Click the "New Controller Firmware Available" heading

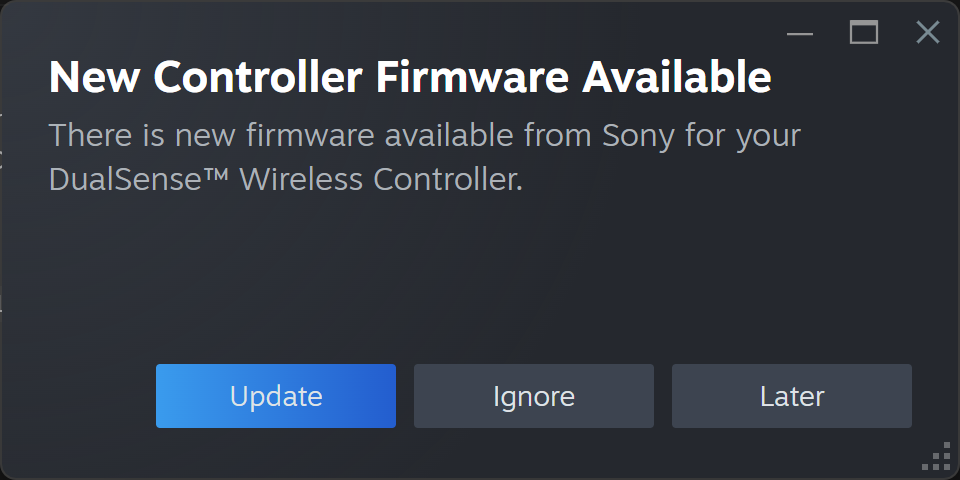[x=410, y=77]
